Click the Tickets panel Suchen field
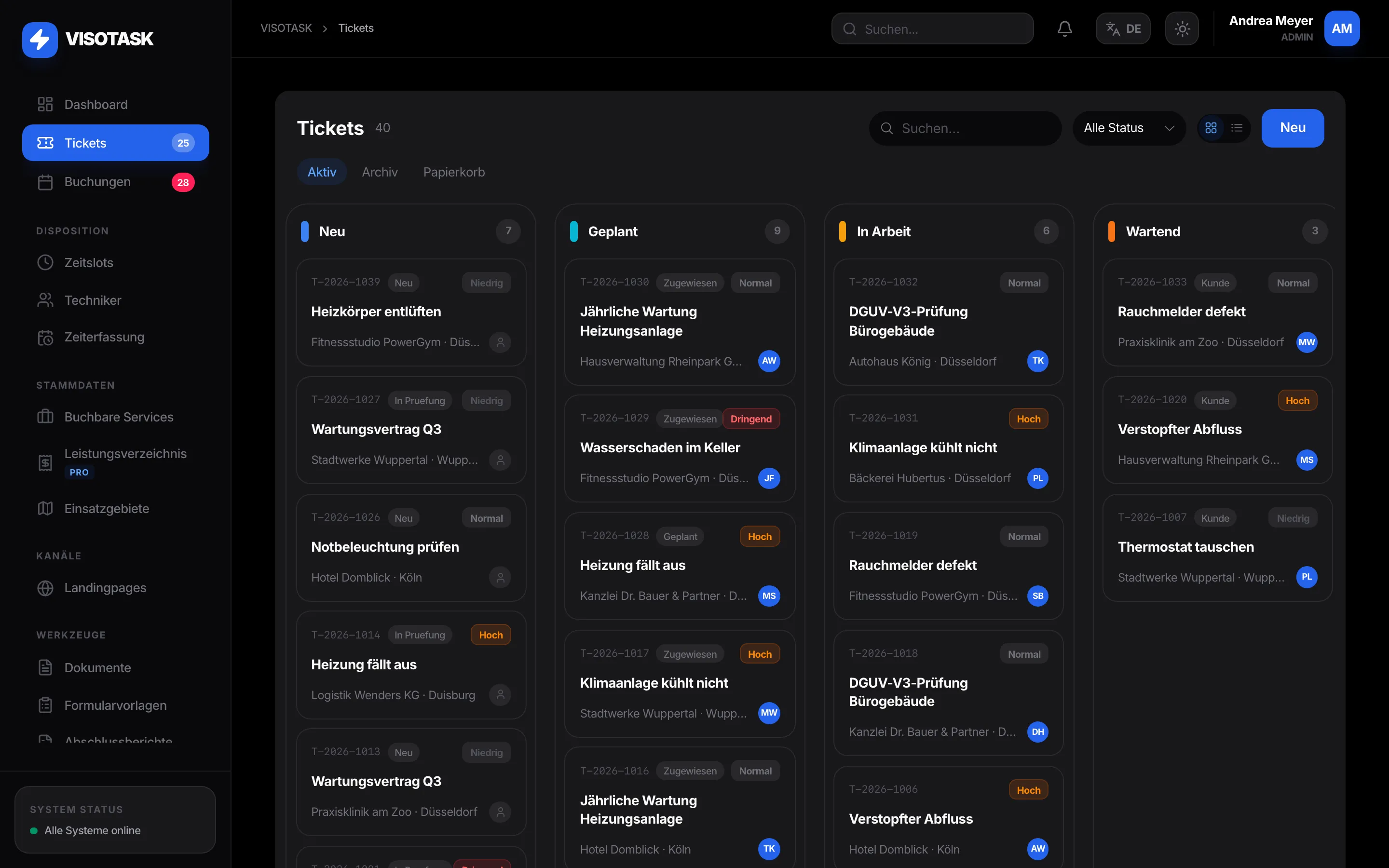 (965, 128)
